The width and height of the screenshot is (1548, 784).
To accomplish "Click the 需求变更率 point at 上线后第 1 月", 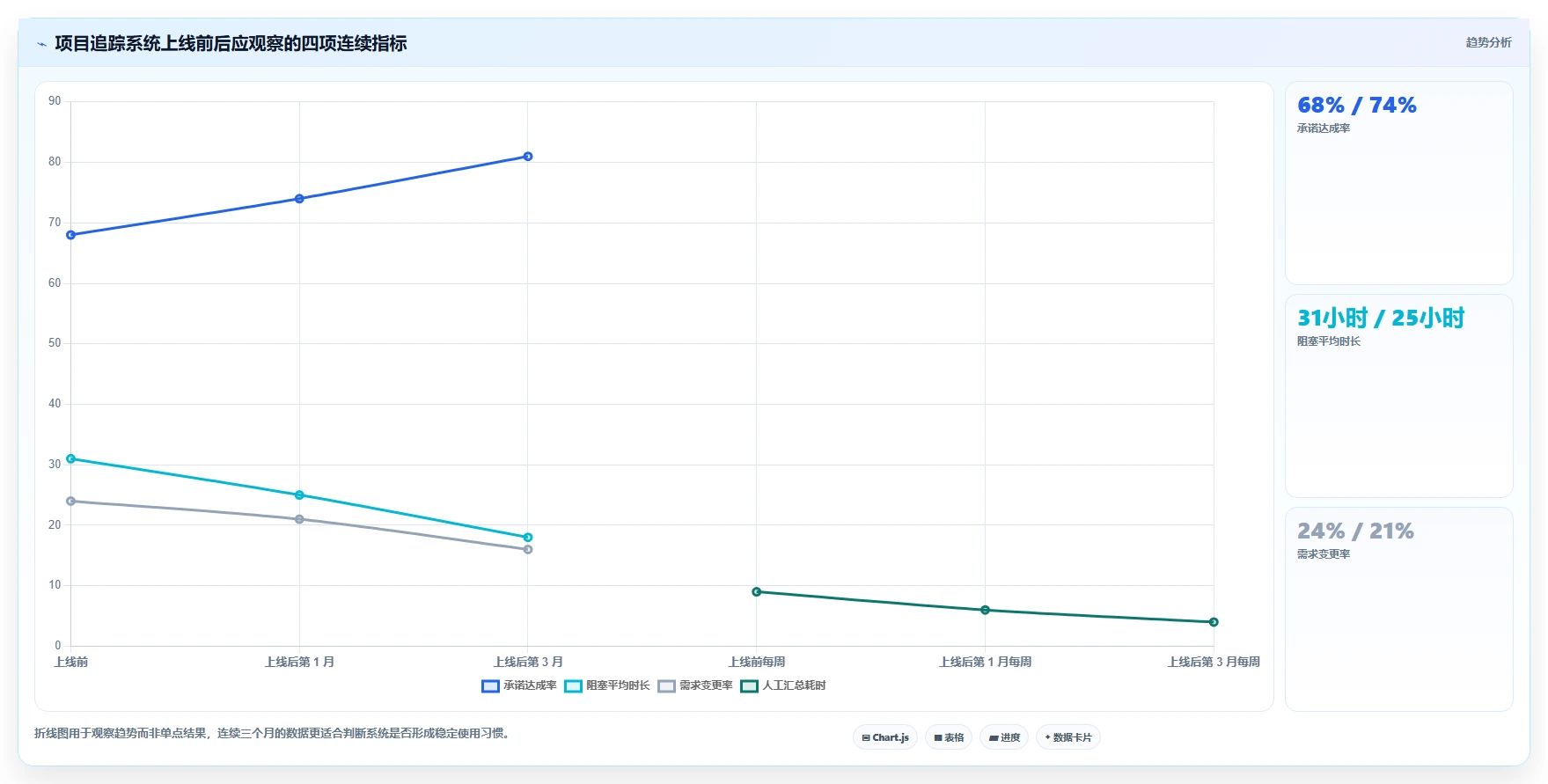I will click(299, 519).
